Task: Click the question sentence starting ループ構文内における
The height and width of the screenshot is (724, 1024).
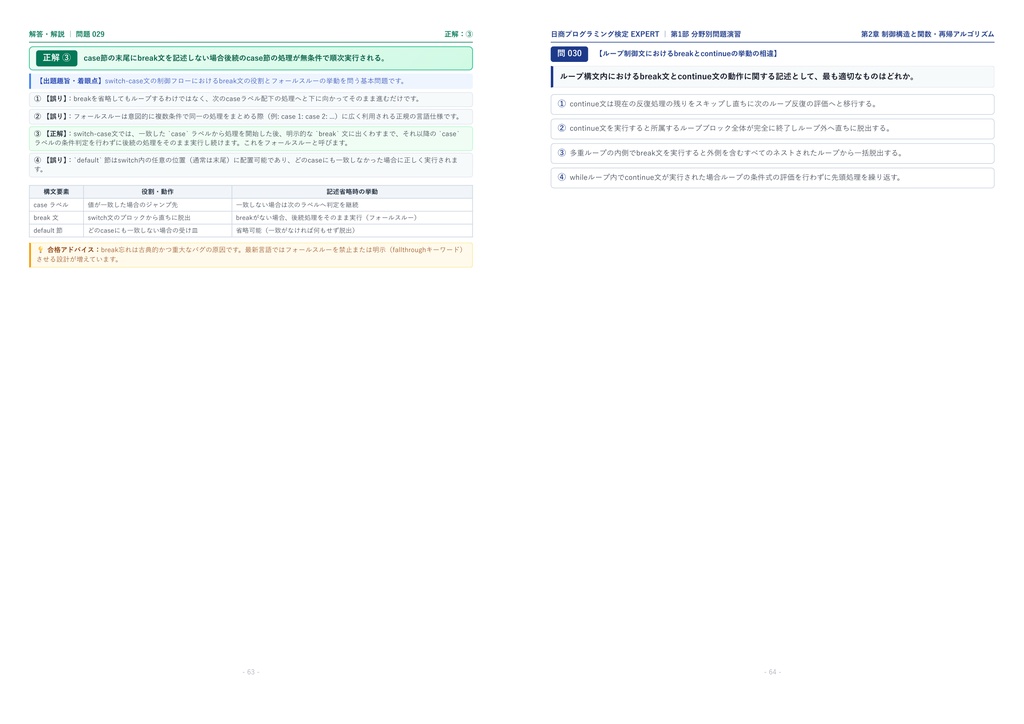Action: tap(737, 76)
